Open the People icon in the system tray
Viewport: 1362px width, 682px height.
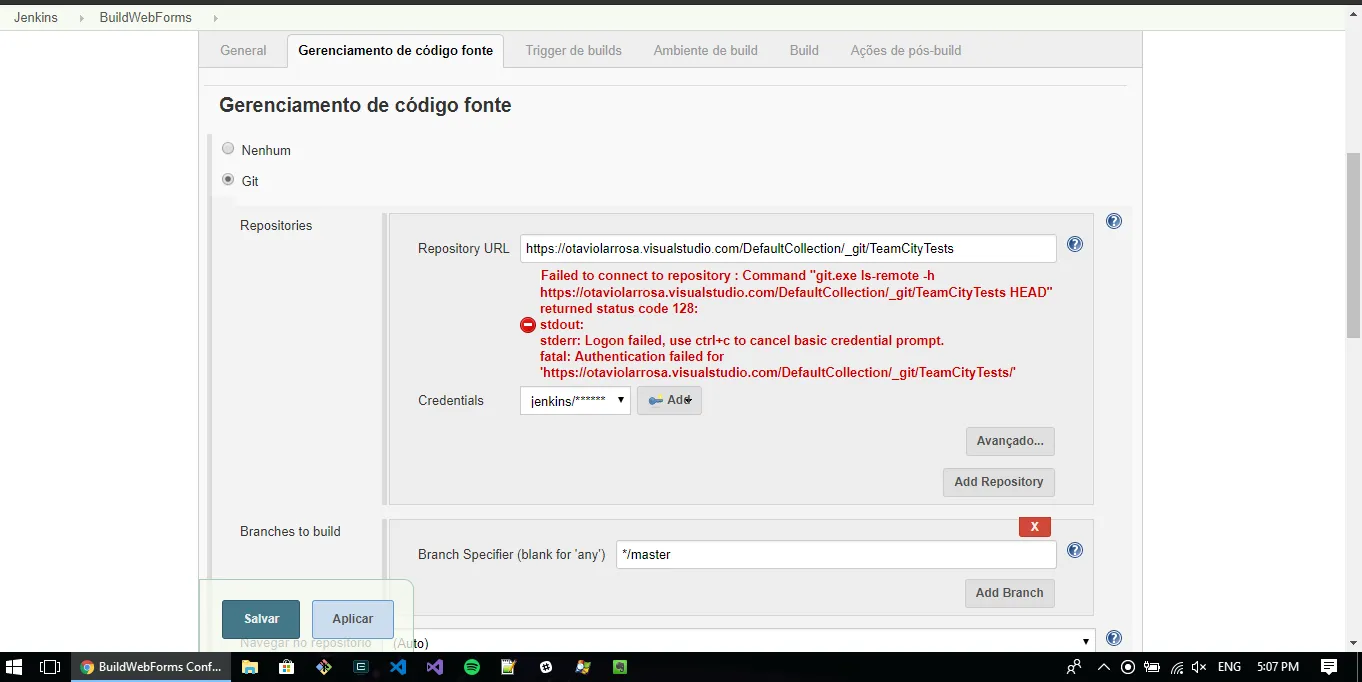pos(1074,667)
